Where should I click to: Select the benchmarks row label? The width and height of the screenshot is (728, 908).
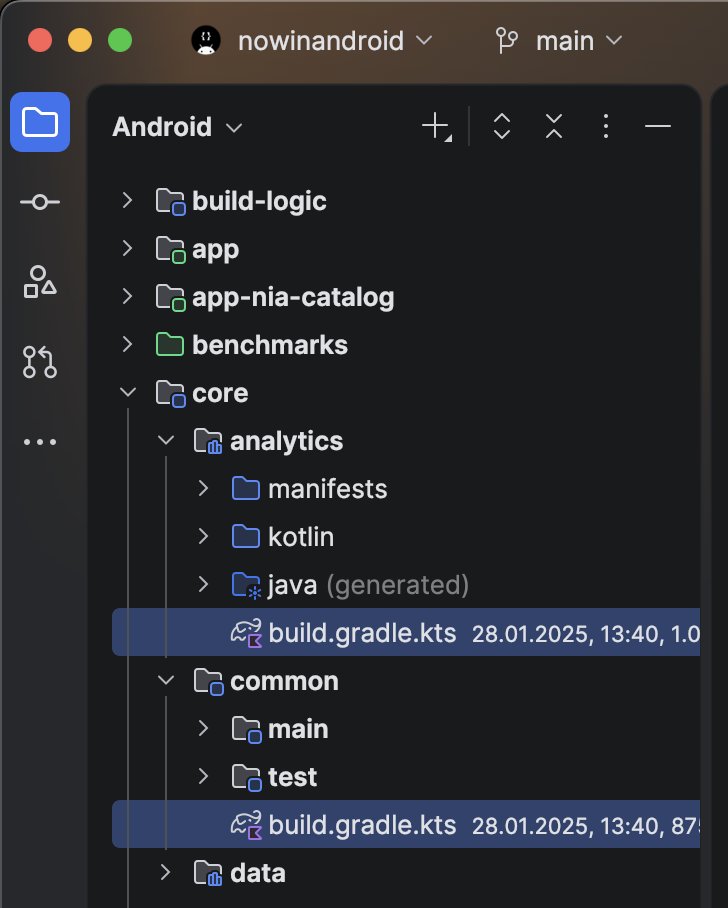coord(270,345)
